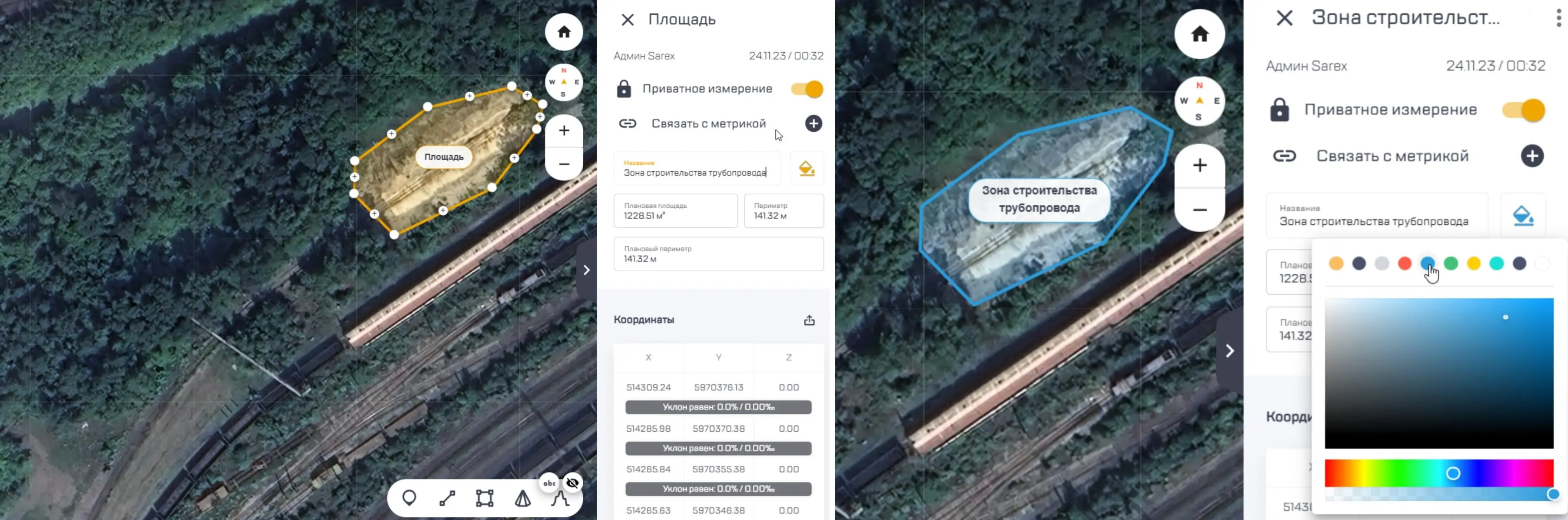Select the polygon area measurement tool
The height and width of the screenshot is (520, 1568).
pyautogui.click(x=485, y=498)
